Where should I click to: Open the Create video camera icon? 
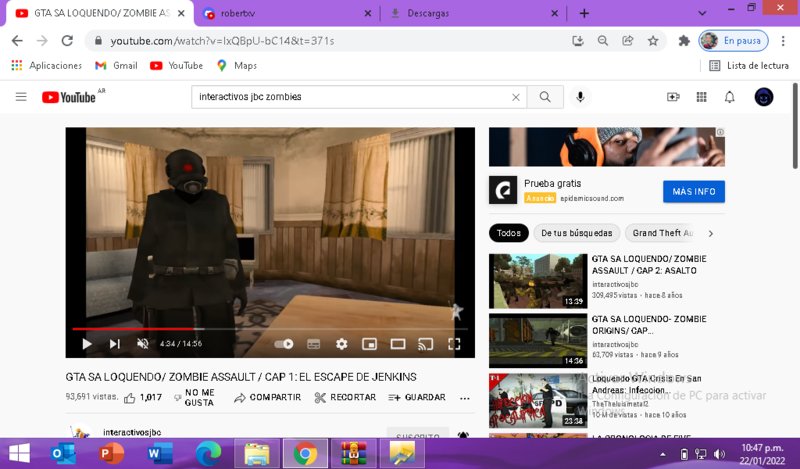point(673,97)
